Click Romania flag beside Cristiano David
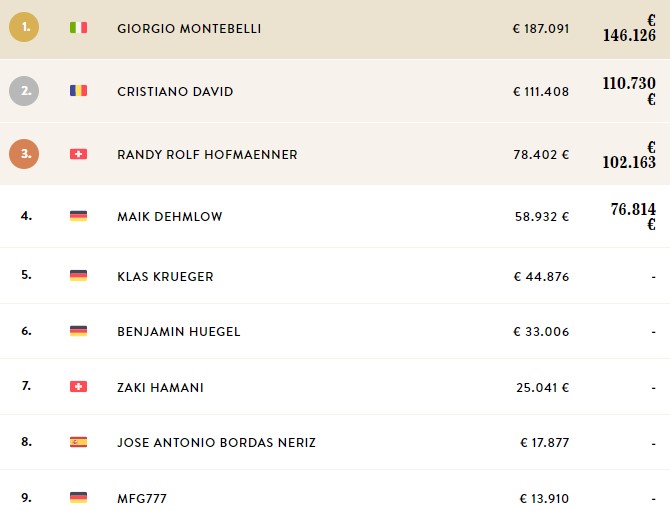670x511 pixels. pyautogui.click(x=79, y=91)
